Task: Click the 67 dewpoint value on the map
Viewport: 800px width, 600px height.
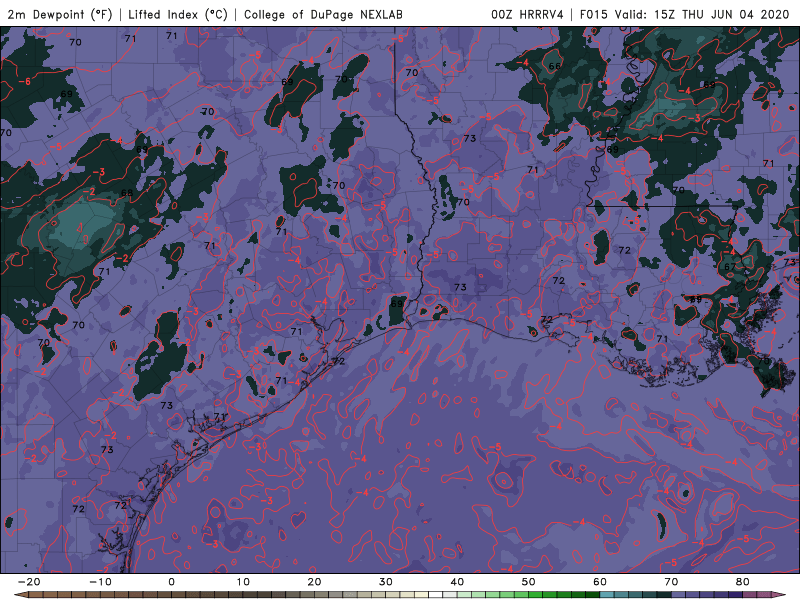Action: 730,267
